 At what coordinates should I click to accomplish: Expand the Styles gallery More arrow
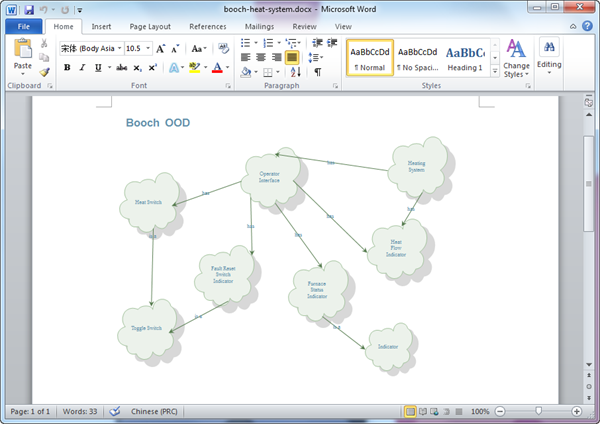(495, 71)
